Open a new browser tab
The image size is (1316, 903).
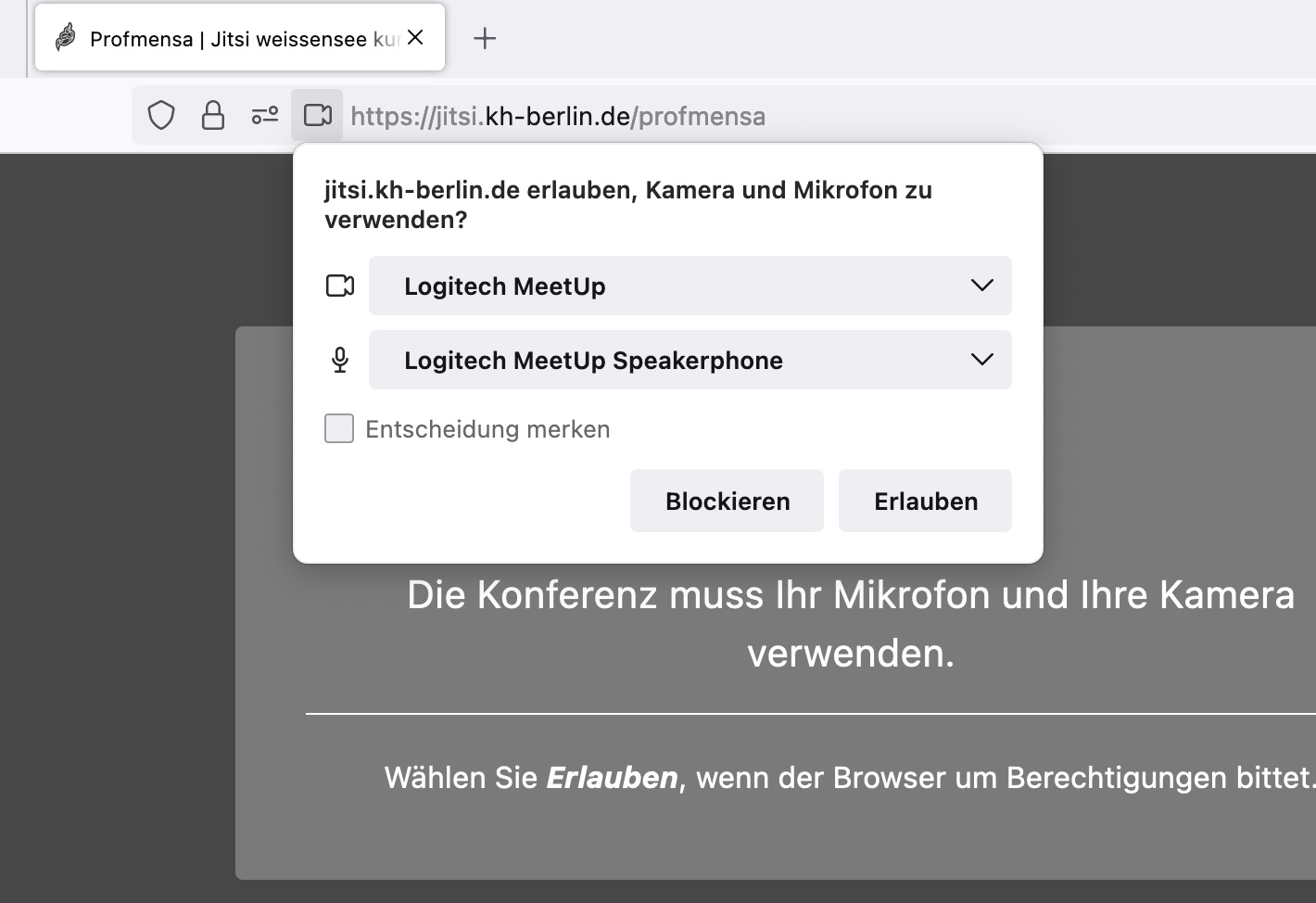(x=485, y=38)
